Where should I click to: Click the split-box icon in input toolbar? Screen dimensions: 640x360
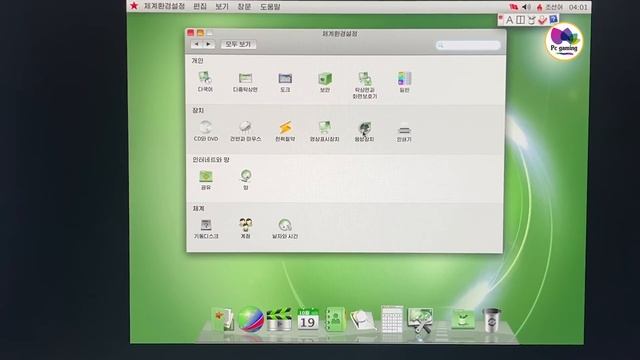[520, 20]
